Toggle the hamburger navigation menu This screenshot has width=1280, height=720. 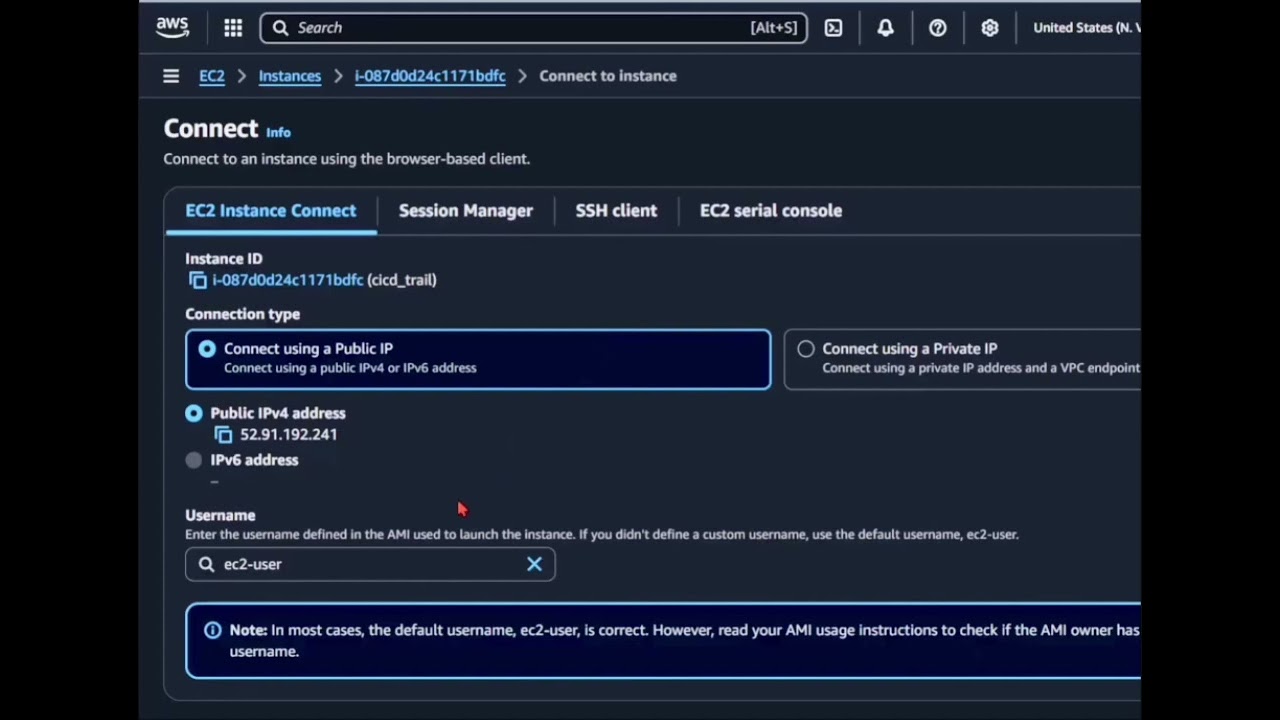pos(171,76)
